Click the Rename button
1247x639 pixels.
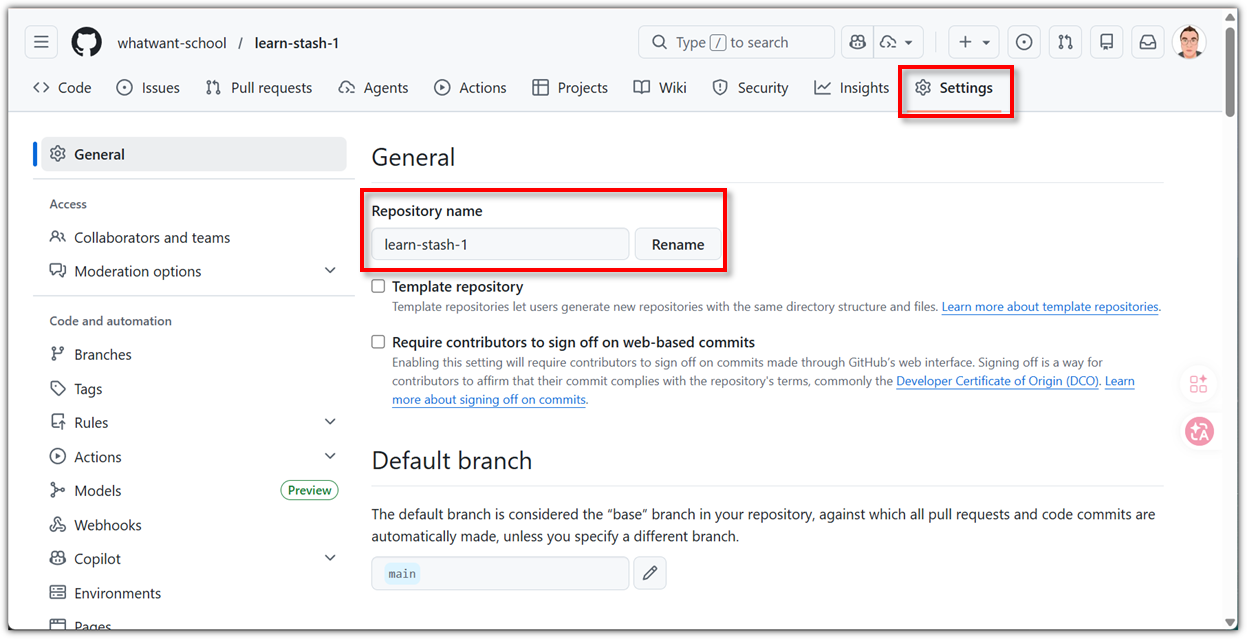click(x=678, y=244)
